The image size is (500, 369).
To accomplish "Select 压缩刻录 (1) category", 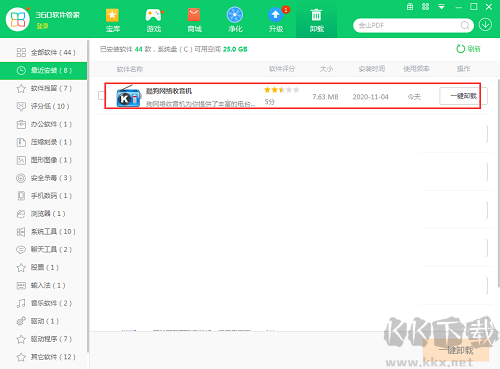I will point(44,142).
